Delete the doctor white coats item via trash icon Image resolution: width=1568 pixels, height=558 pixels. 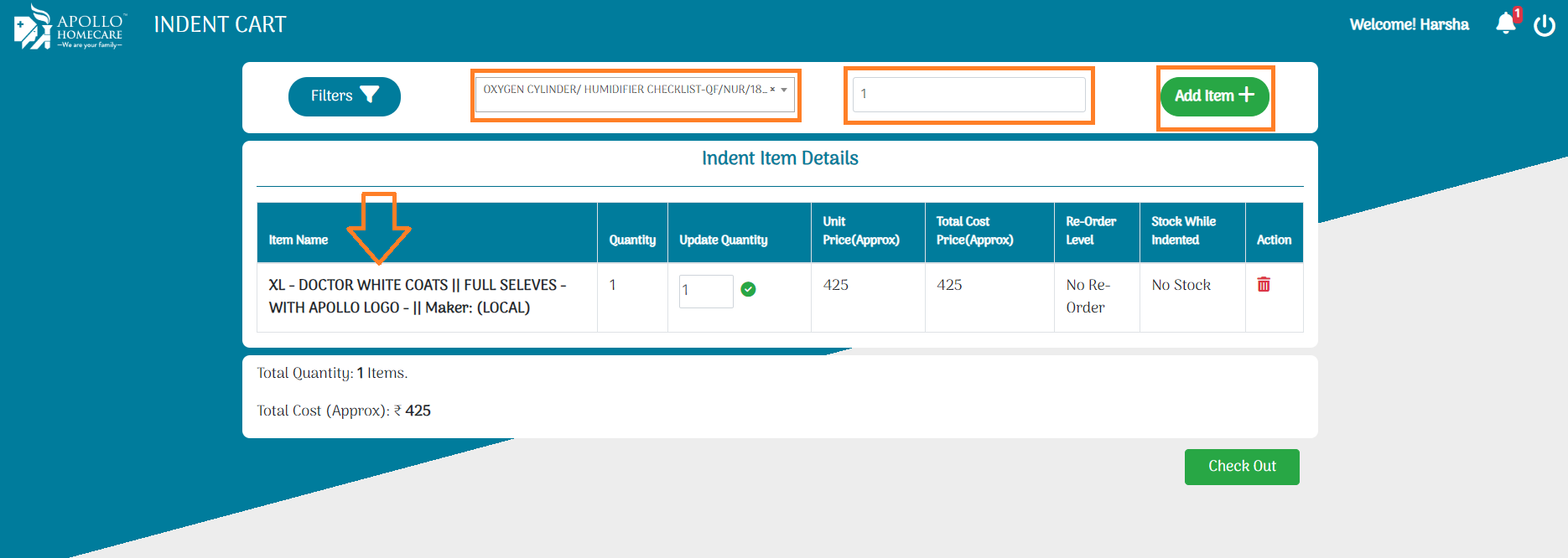point(1264,285)
